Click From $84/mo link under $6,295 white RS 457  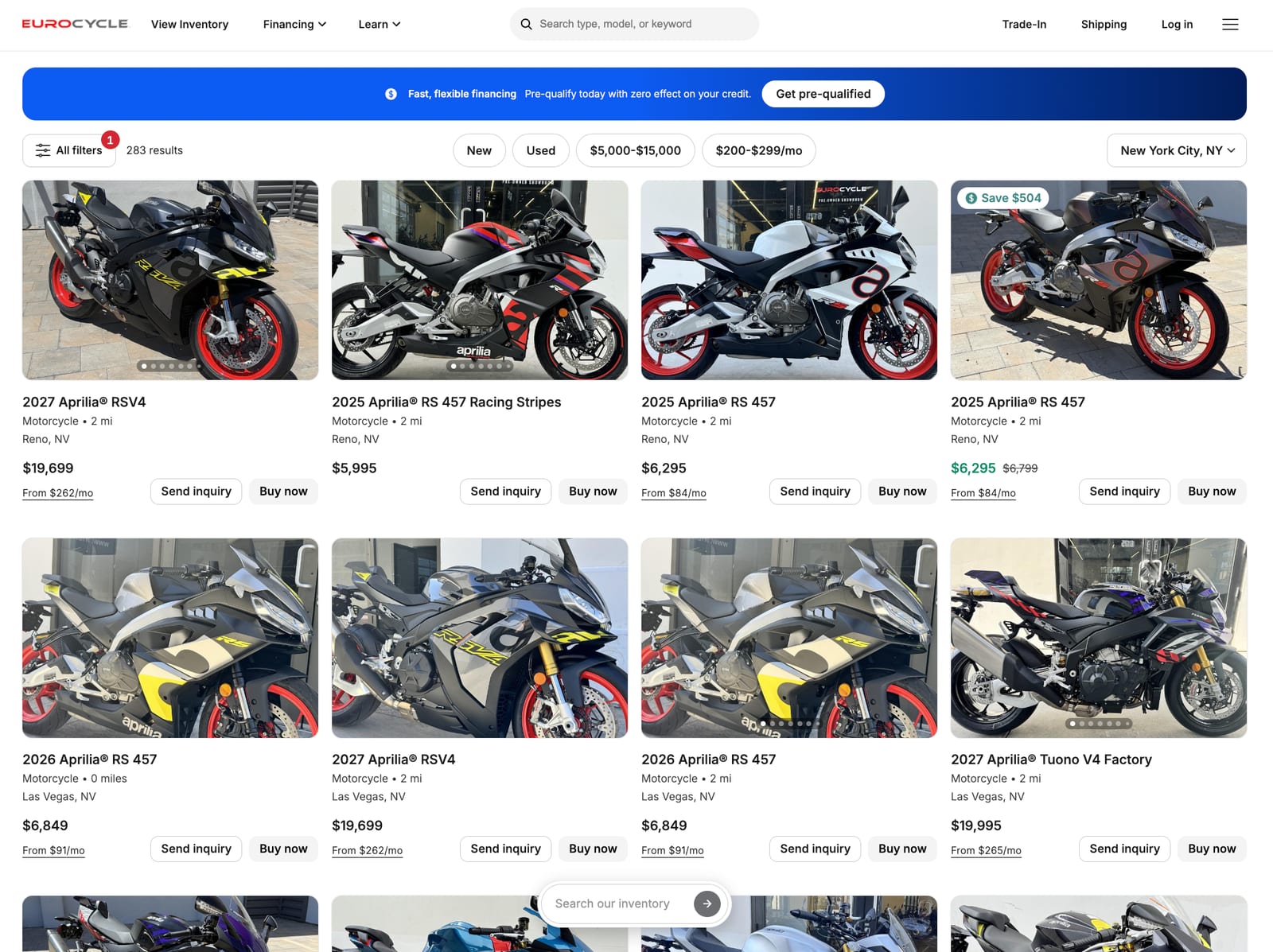tap(674, 493)
